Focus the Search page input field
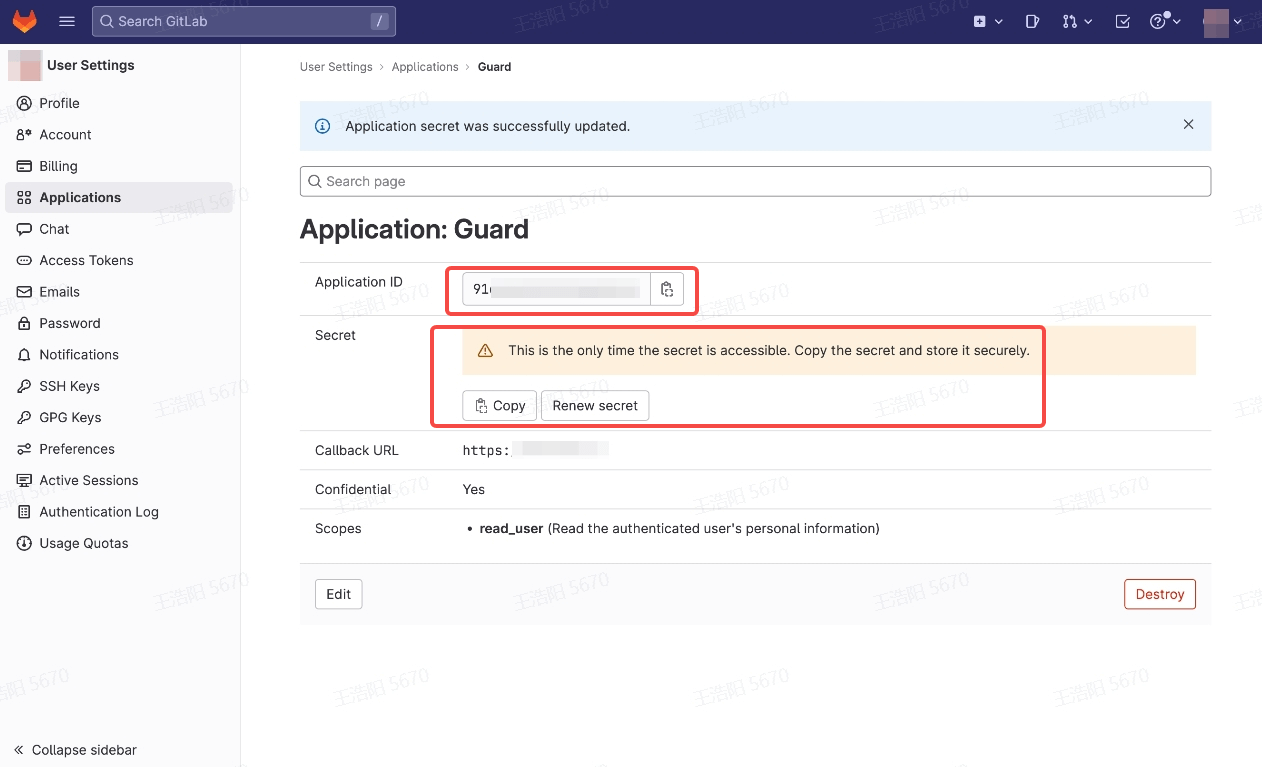 click(x=755, y=181)
